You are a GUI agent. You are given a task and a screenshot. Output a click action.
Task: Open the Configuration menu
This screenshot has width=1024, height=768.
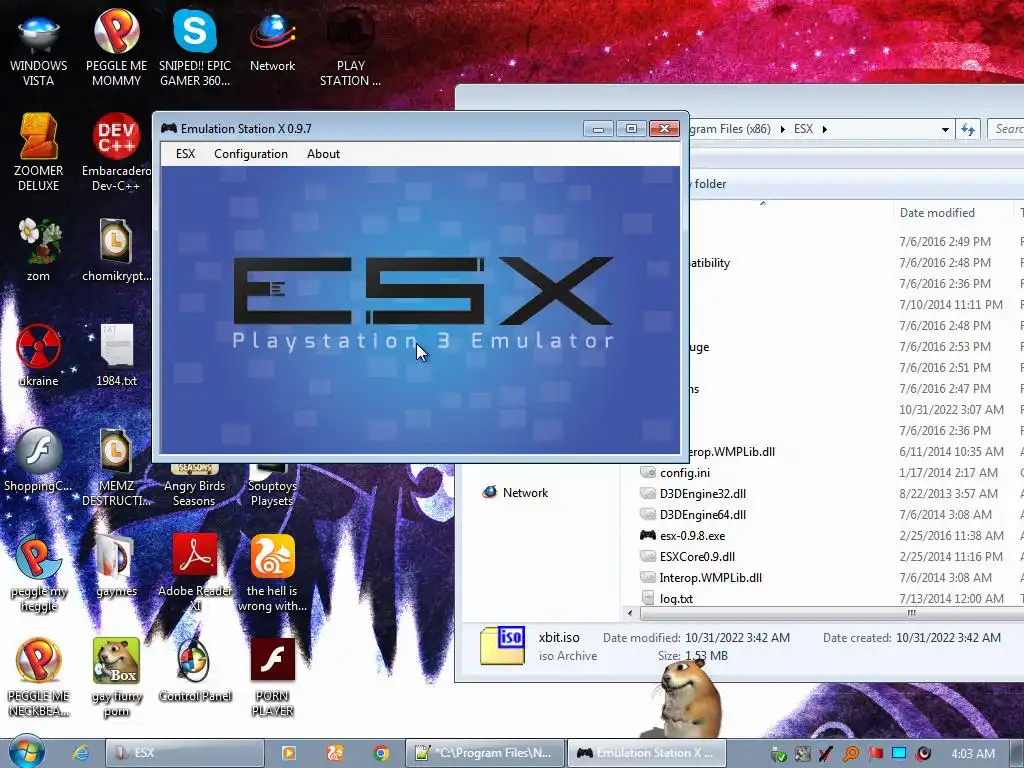point(251,154)
